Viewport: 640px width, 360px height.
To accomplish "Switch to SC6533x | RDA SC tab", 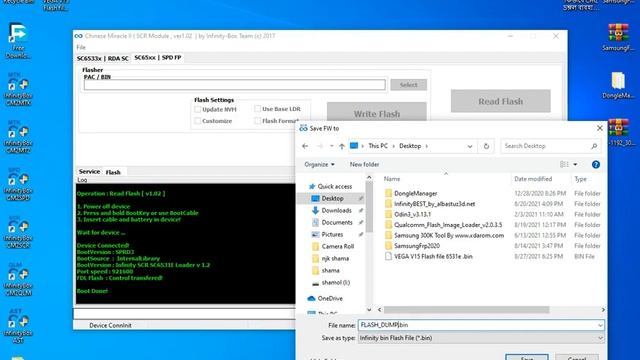I will (x=102, y=58).
